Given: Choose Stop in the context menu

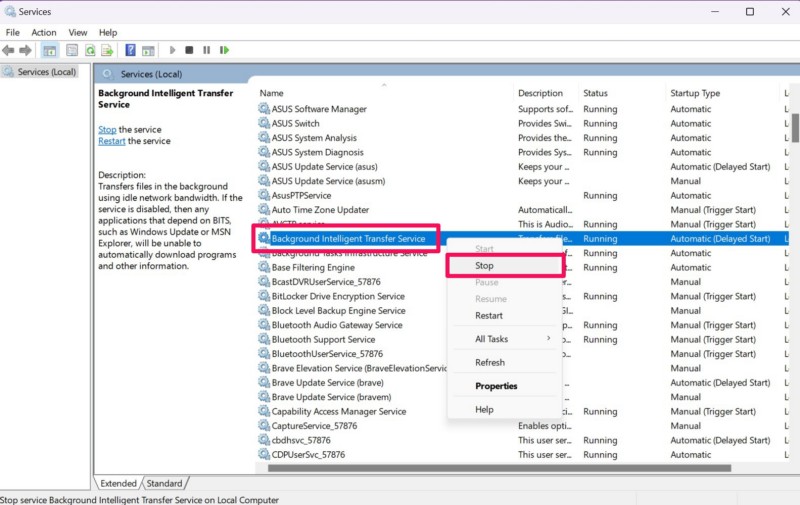Looking at the screenshot, I should [x=484, y=266].
